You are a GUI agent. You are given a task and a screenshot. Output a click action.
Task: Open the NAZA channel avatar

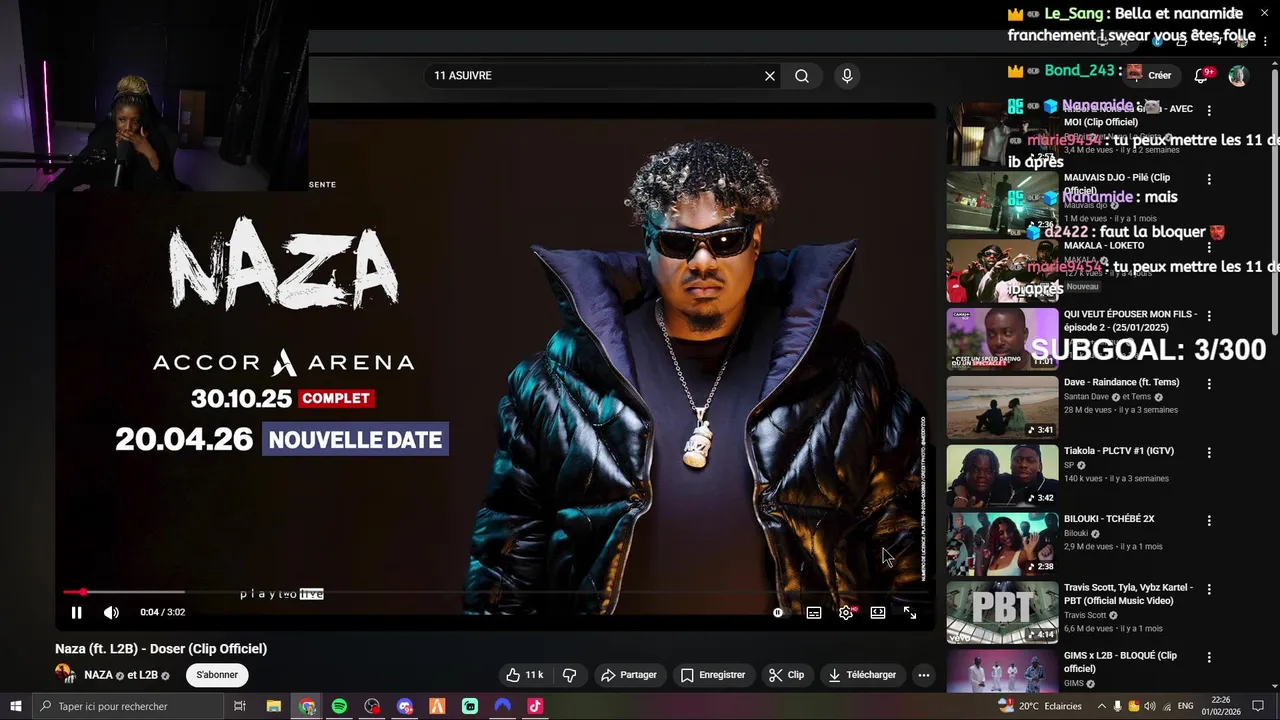(x=65, y=675)
